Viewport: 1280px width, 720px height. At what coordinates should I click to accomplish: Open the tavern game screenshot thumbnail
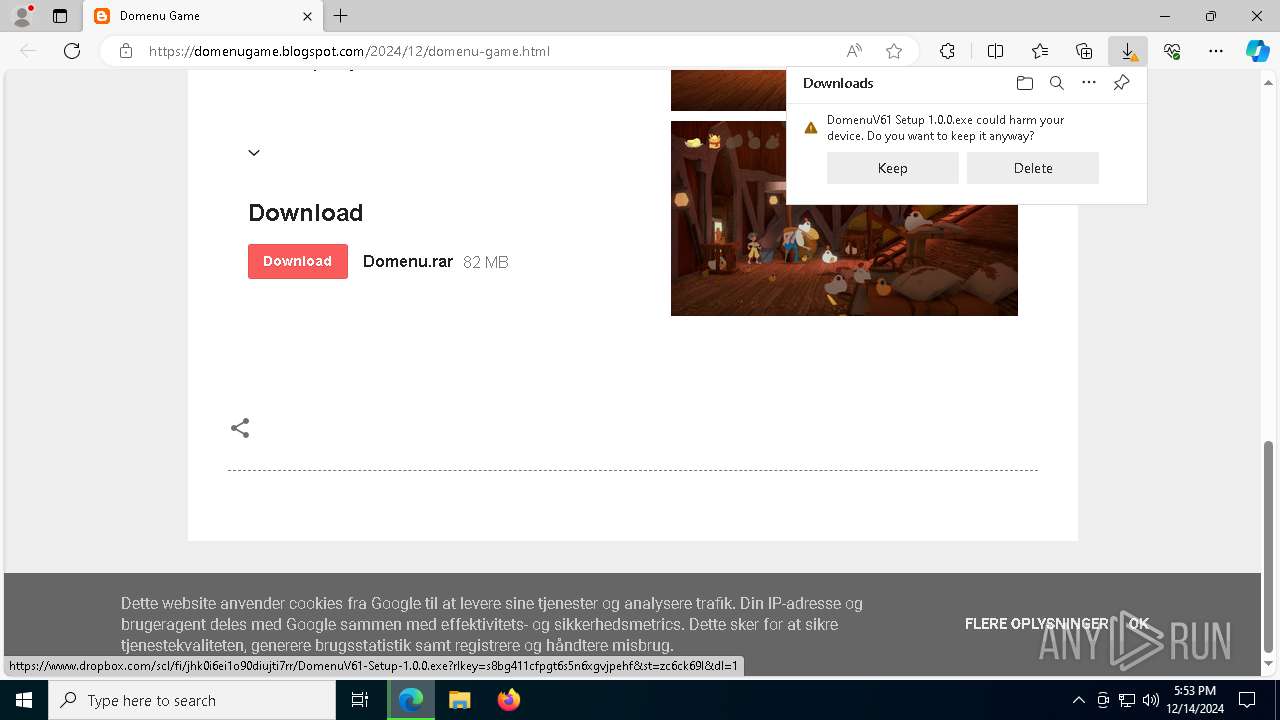click(844, 218)
